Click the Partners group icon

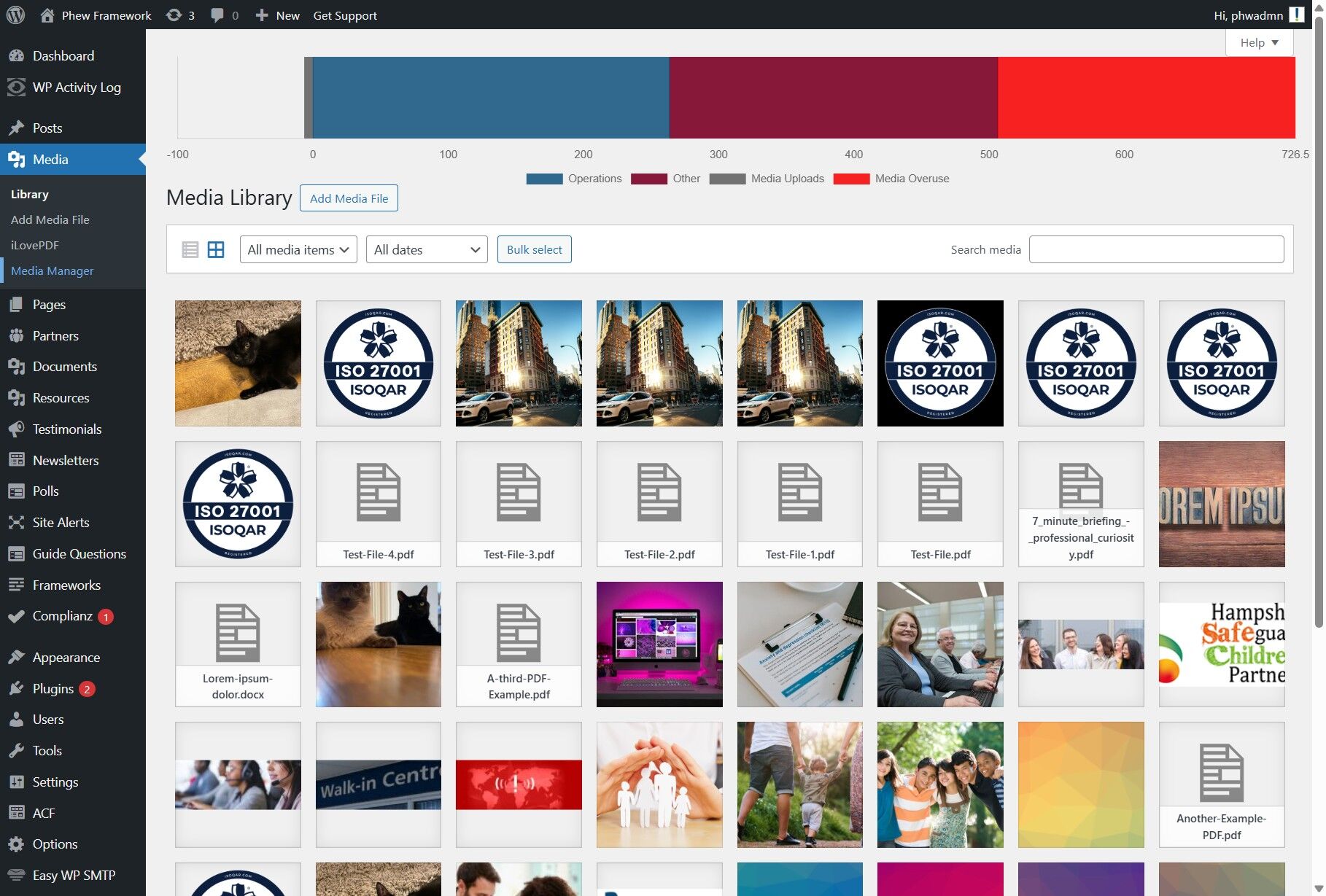pyautogui.click(x=16, y=336)
